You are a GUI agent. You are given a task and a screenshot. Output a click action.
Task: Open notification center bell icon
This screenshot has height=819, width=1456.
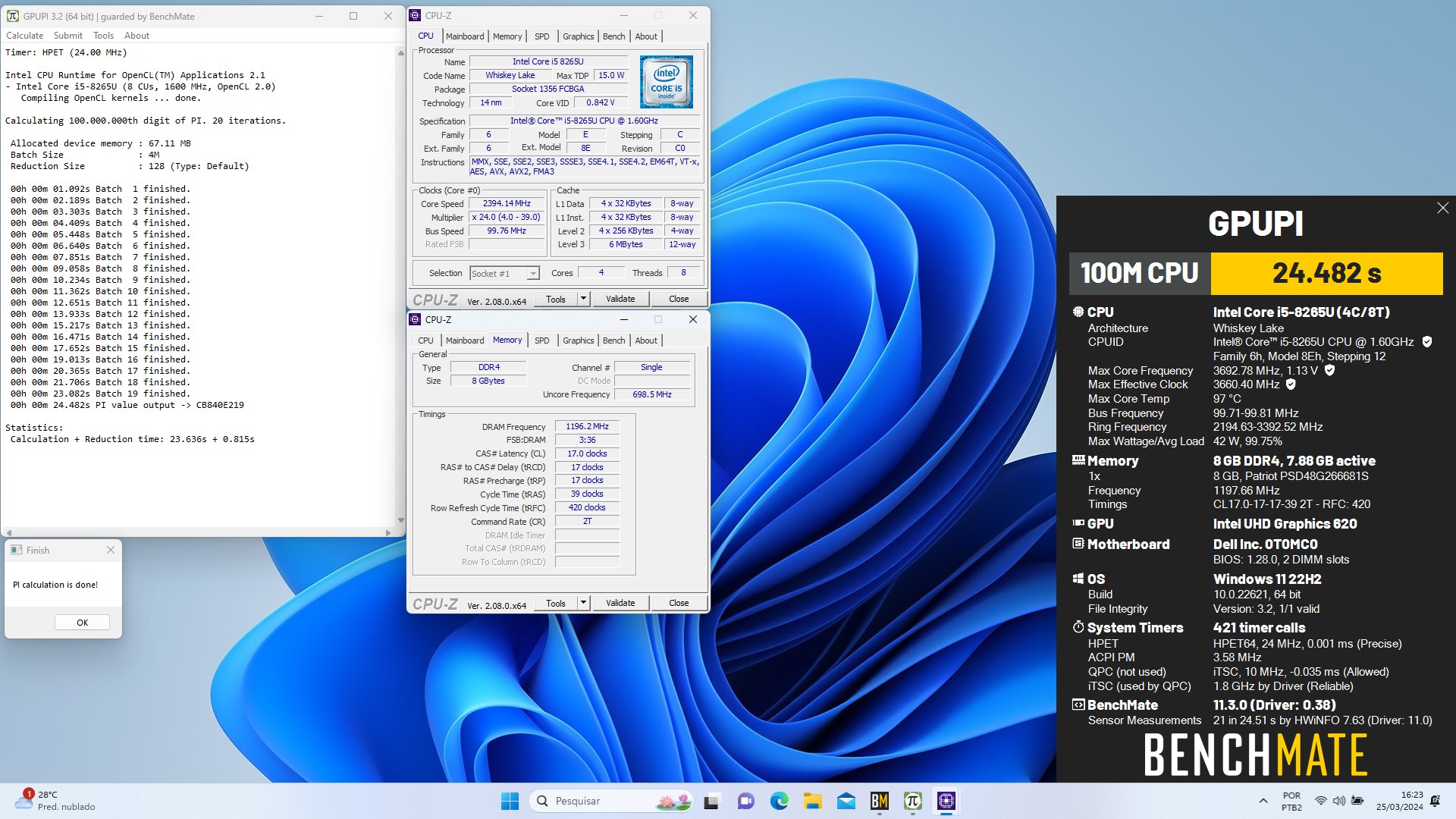coord(1435,801)
